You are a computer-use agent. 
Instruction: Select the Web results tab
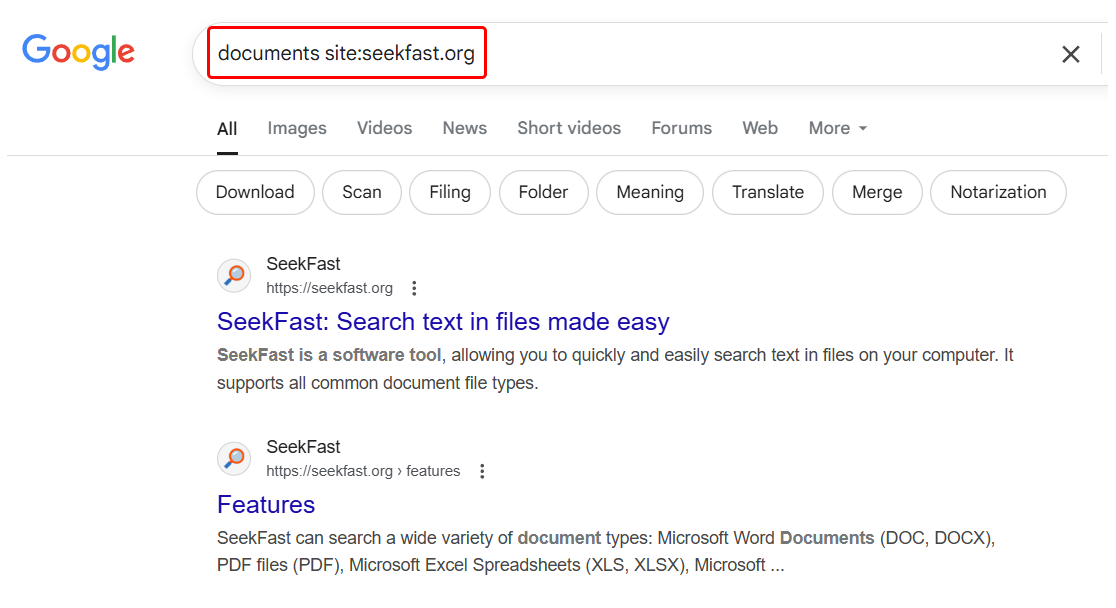[x=760, y=128]
